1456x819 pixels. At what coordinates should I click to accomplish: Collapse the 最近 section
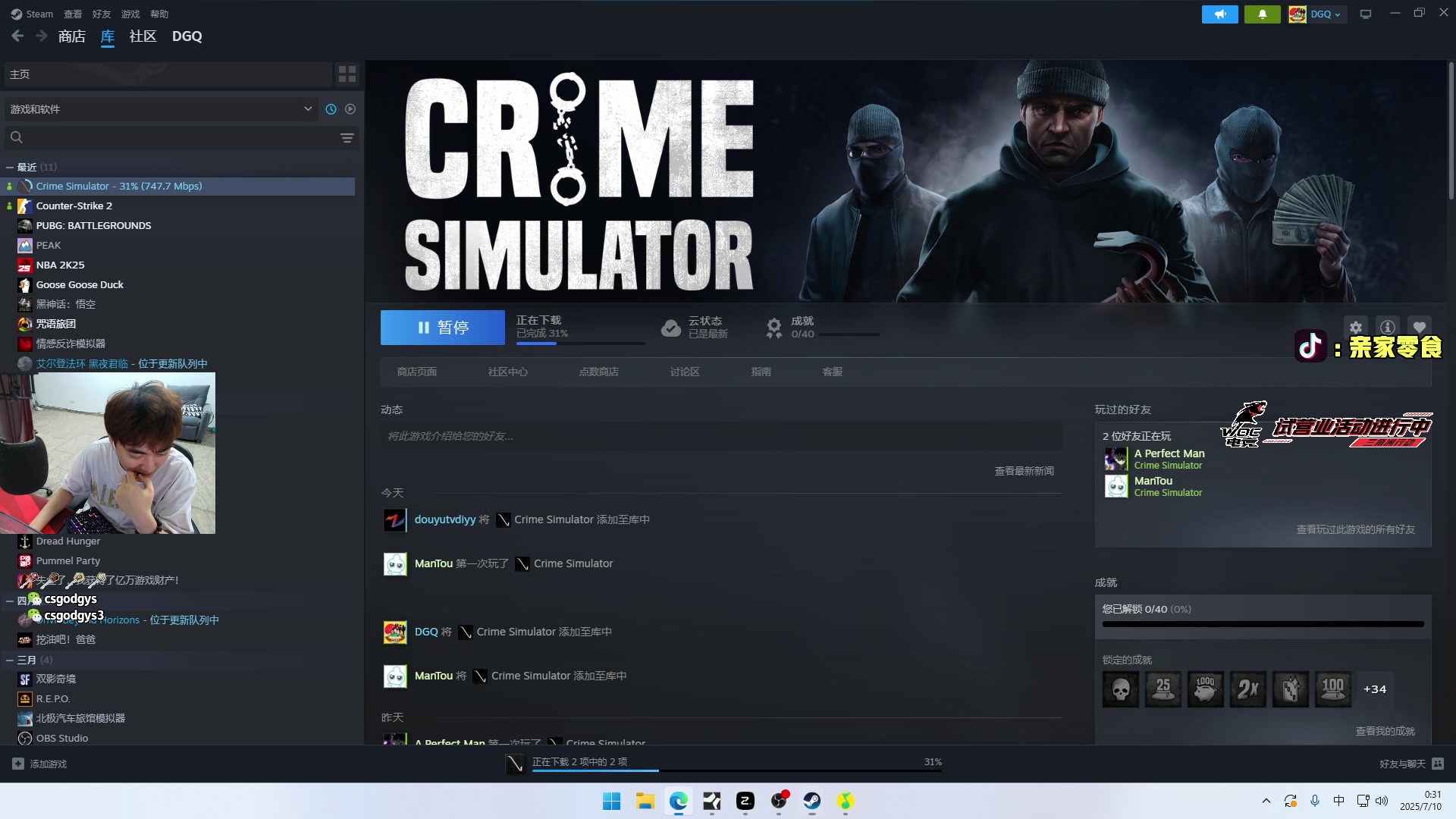tap(10, 167)
